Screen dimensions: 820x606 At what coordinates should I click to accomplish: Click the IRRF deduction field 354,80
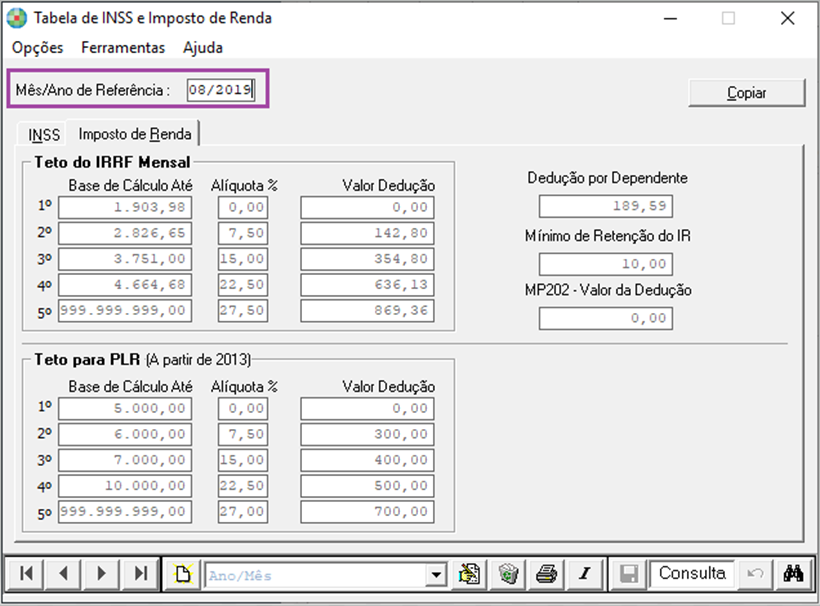click(367, 259)
